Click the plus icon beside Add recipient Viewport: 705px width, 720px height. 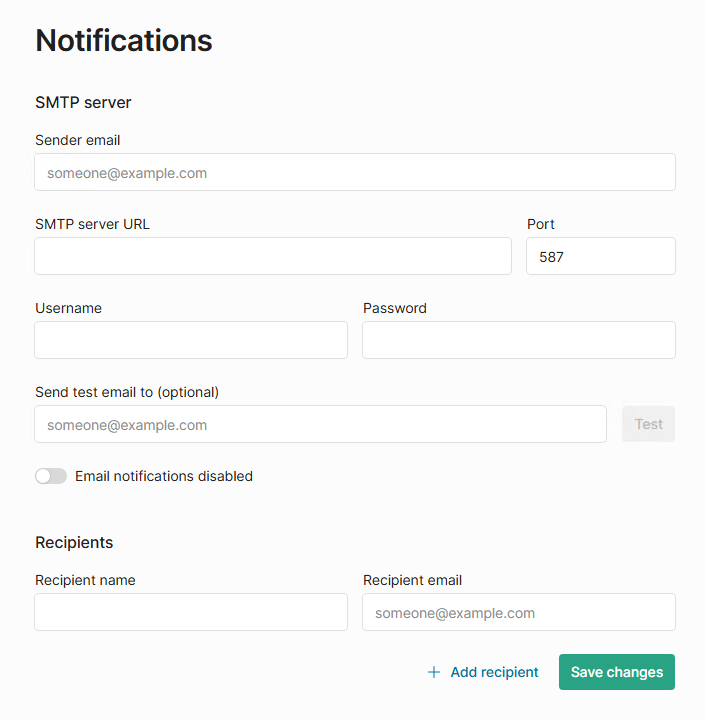click(434, 672)
